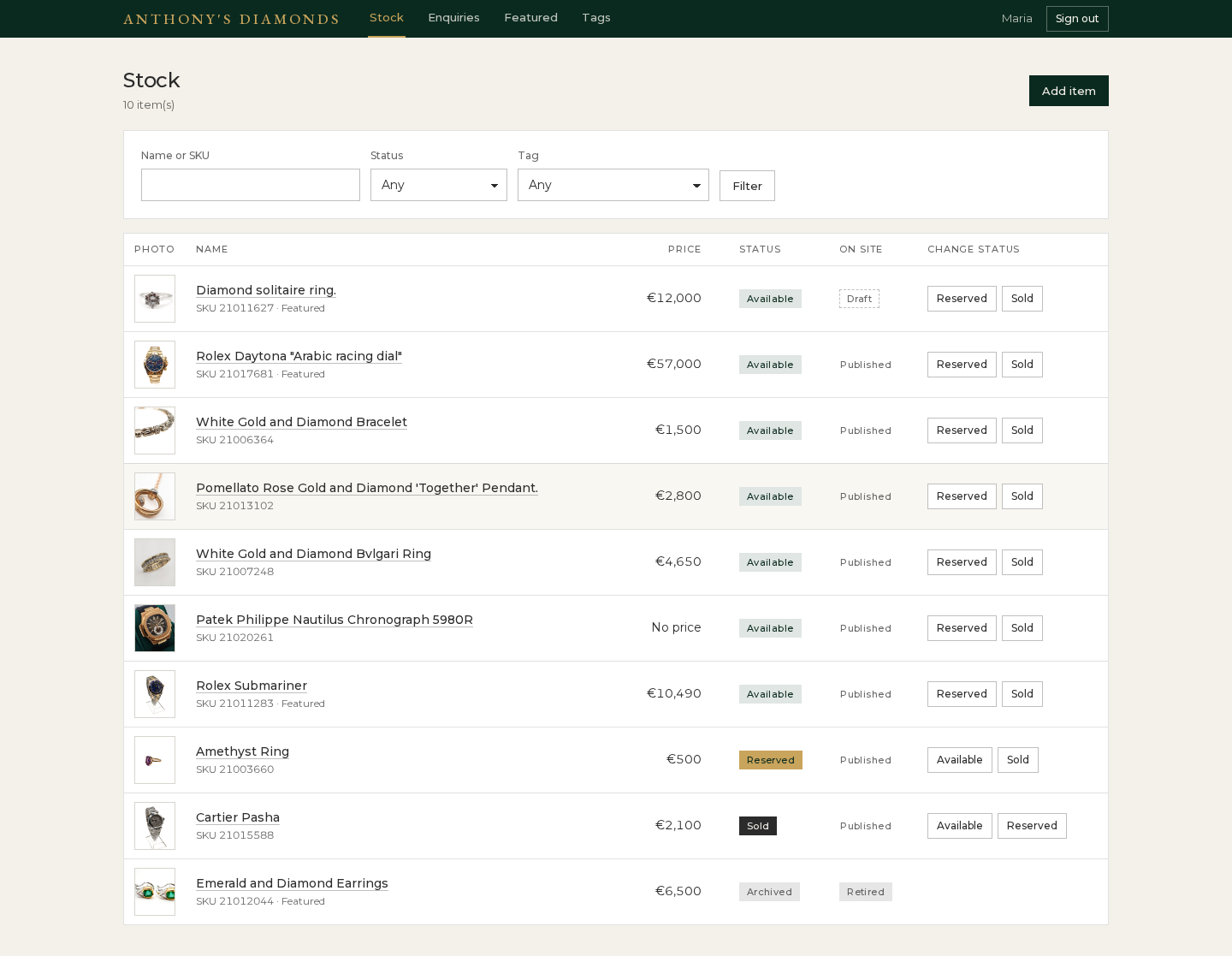Open the Rolex Submariner item link
1232x956 pixels.
tap(252, 686)
